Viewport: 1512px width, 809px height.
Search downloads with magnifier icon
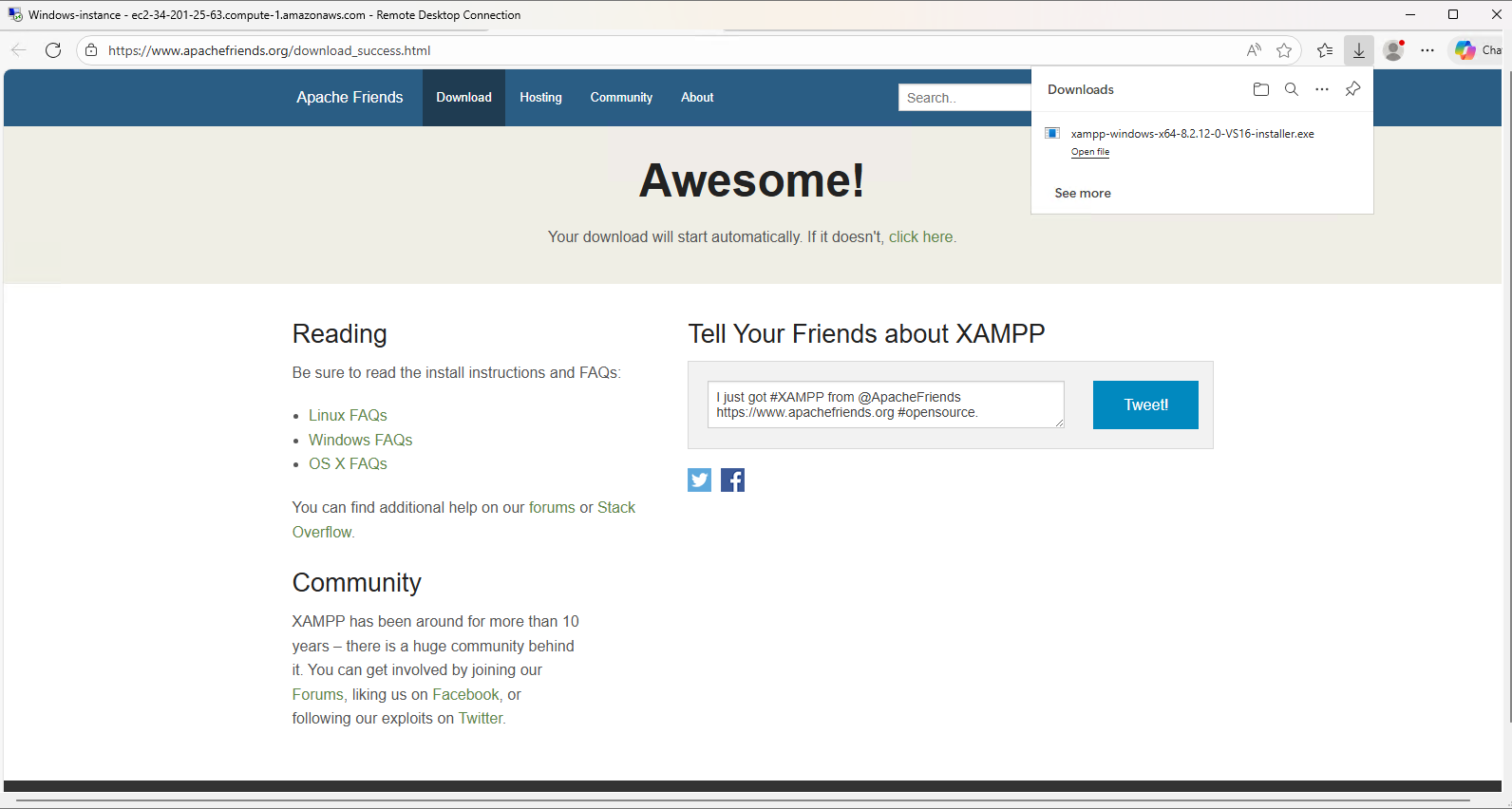tap(1292, 89)
